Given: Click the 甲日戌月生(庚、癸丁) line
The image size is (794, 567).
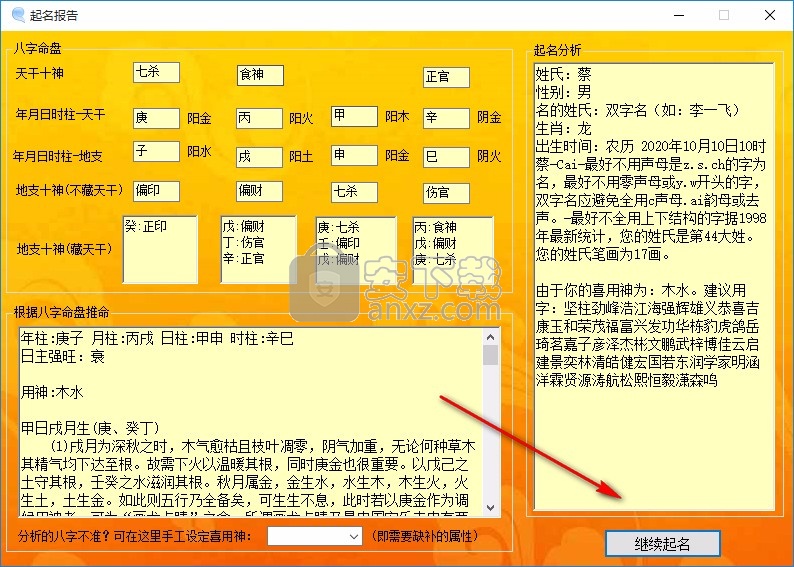Looking at the screenshot, I should tap(90, 428).
